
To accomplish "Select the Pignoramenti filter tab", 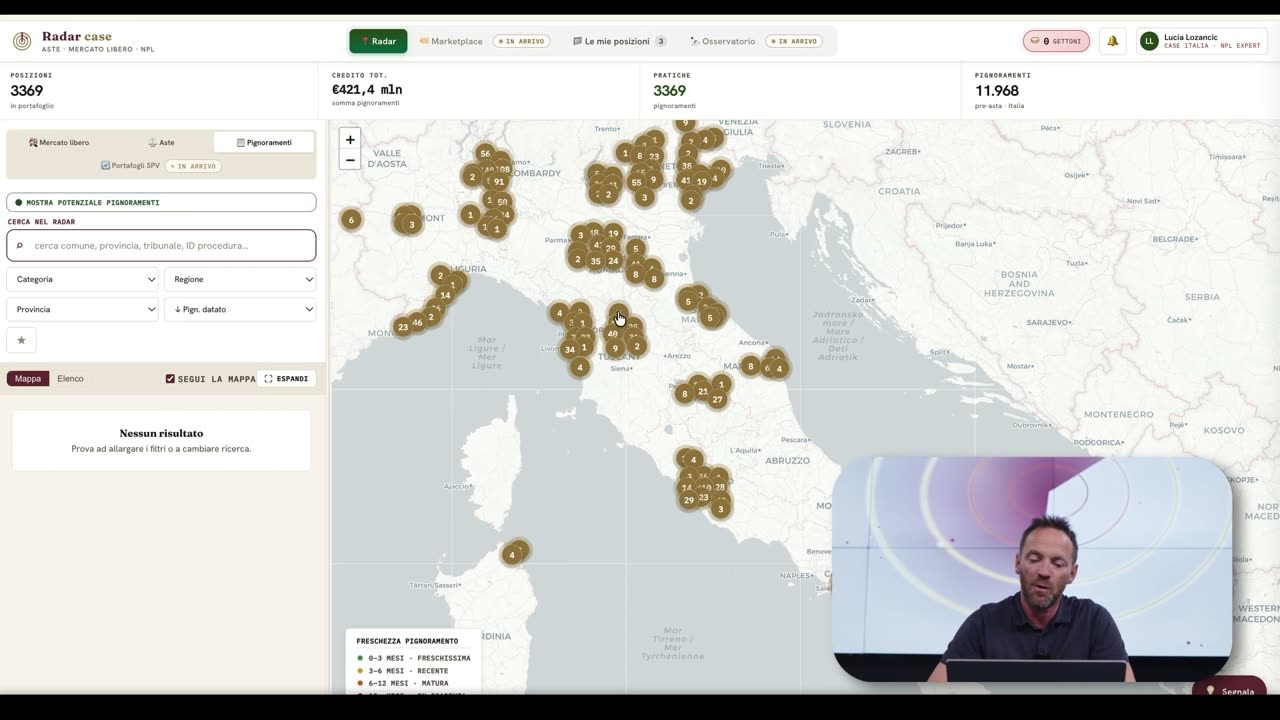I will (264, 142).
